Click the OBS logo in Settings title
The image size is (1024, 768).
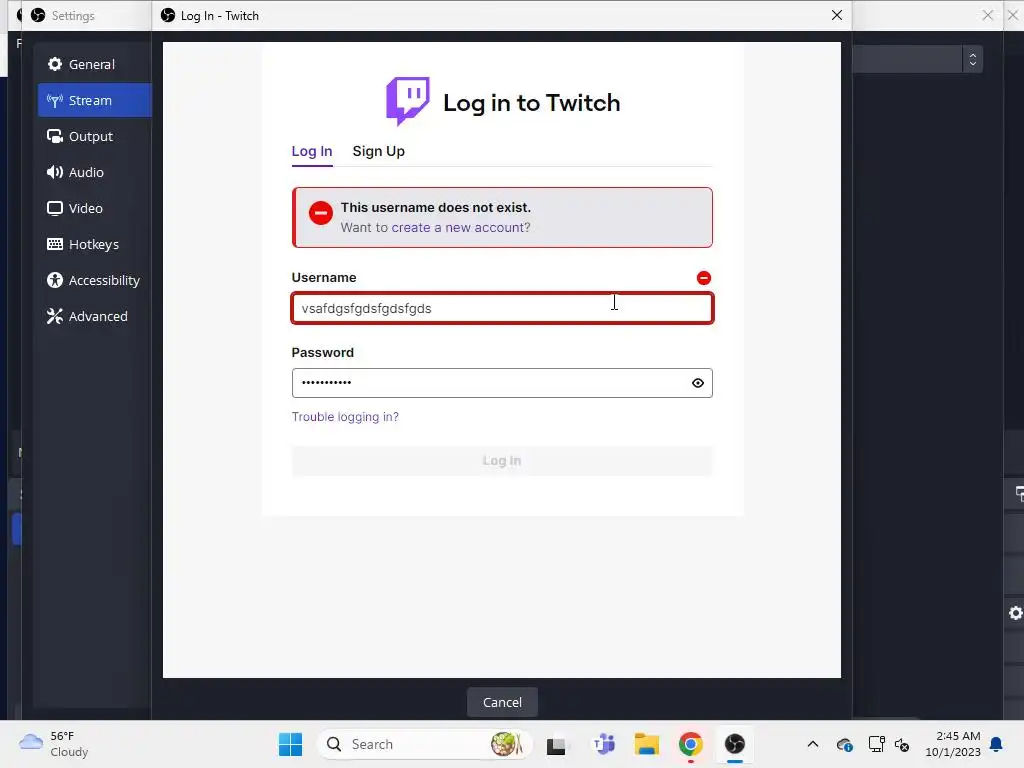tap(38, 15)
